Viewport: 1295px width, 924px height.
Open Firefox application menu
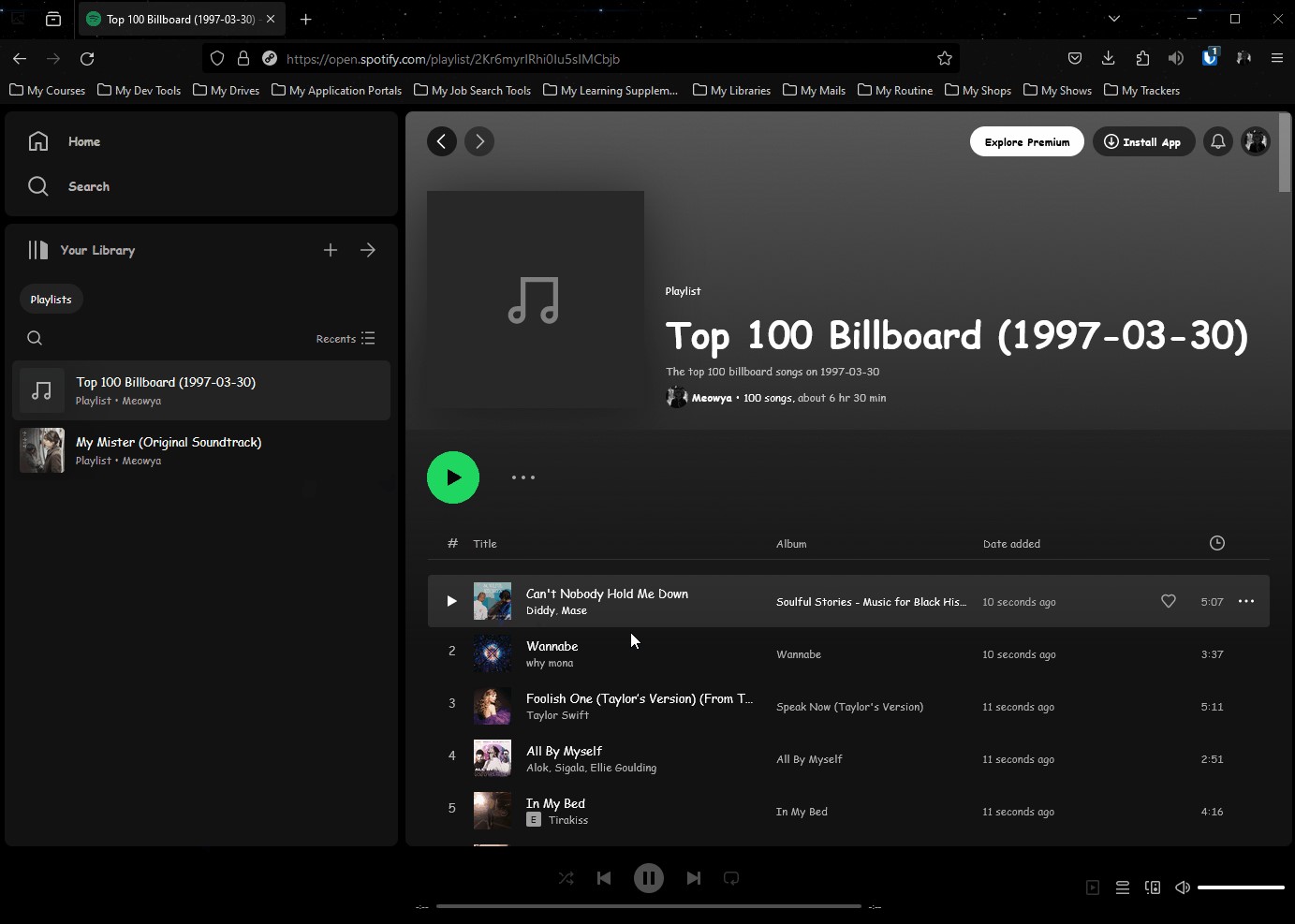1277,58
